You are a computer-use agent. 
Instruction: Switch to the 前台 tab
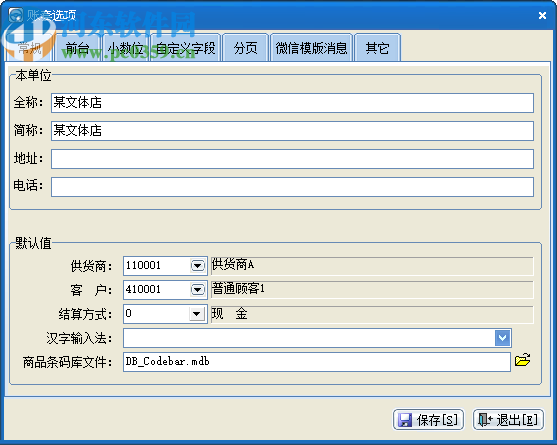point(77,48)
